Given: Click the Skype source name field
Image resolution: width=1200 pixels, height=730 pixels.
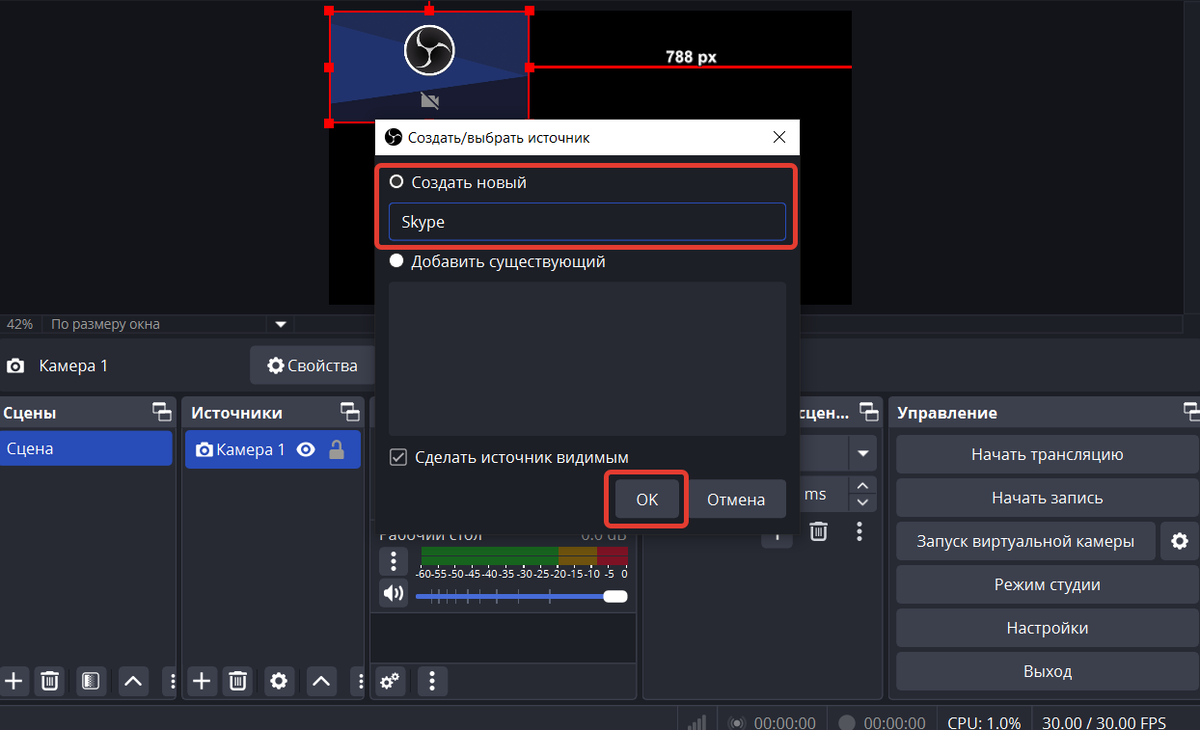Looking at the screenshot, I should 586,222.
